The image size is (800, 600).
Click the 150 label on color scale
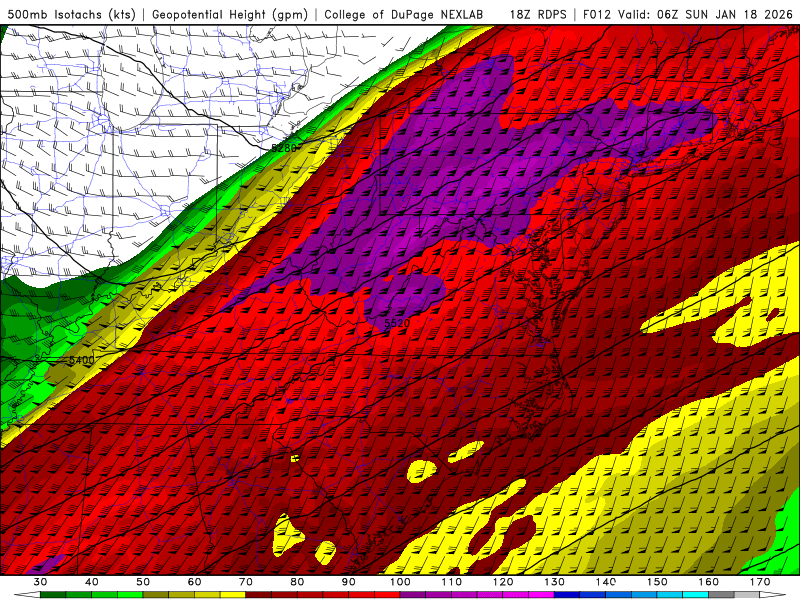tap(657, 582)
